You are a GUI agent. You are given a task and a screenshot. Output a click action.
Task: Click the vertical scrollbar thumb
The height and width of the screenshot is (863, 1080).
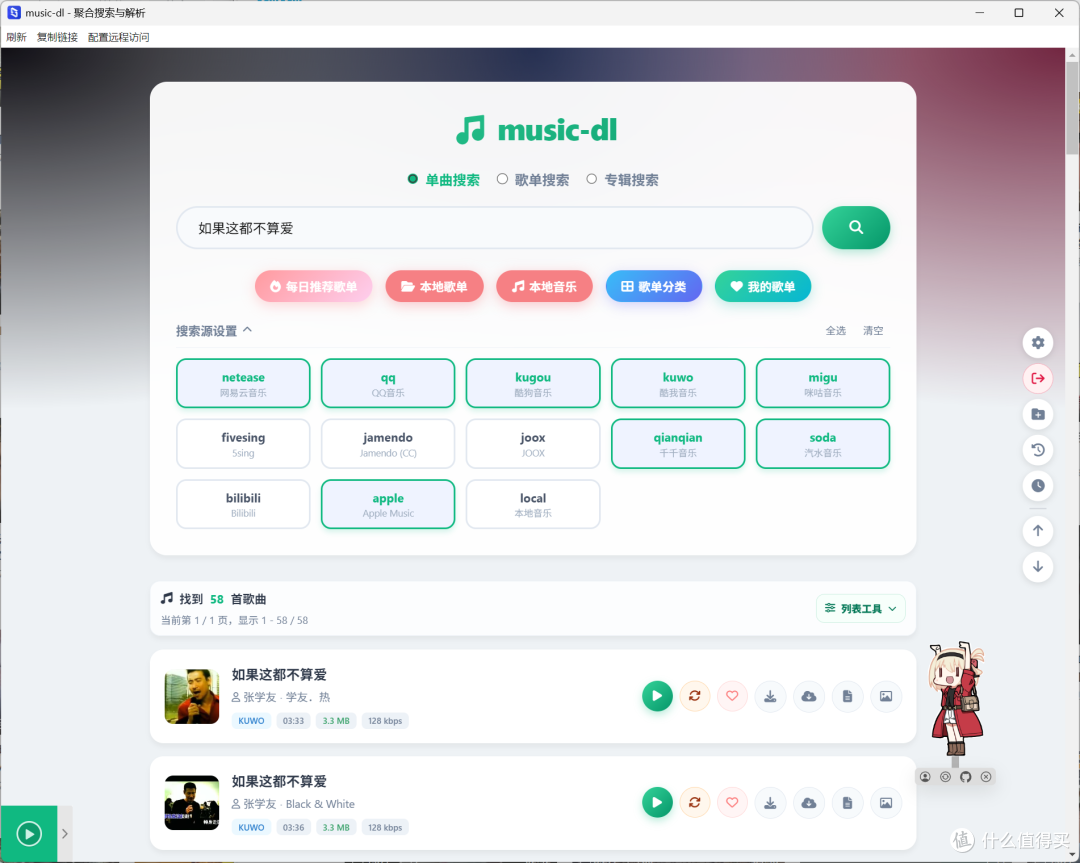tap(1072, 108)
